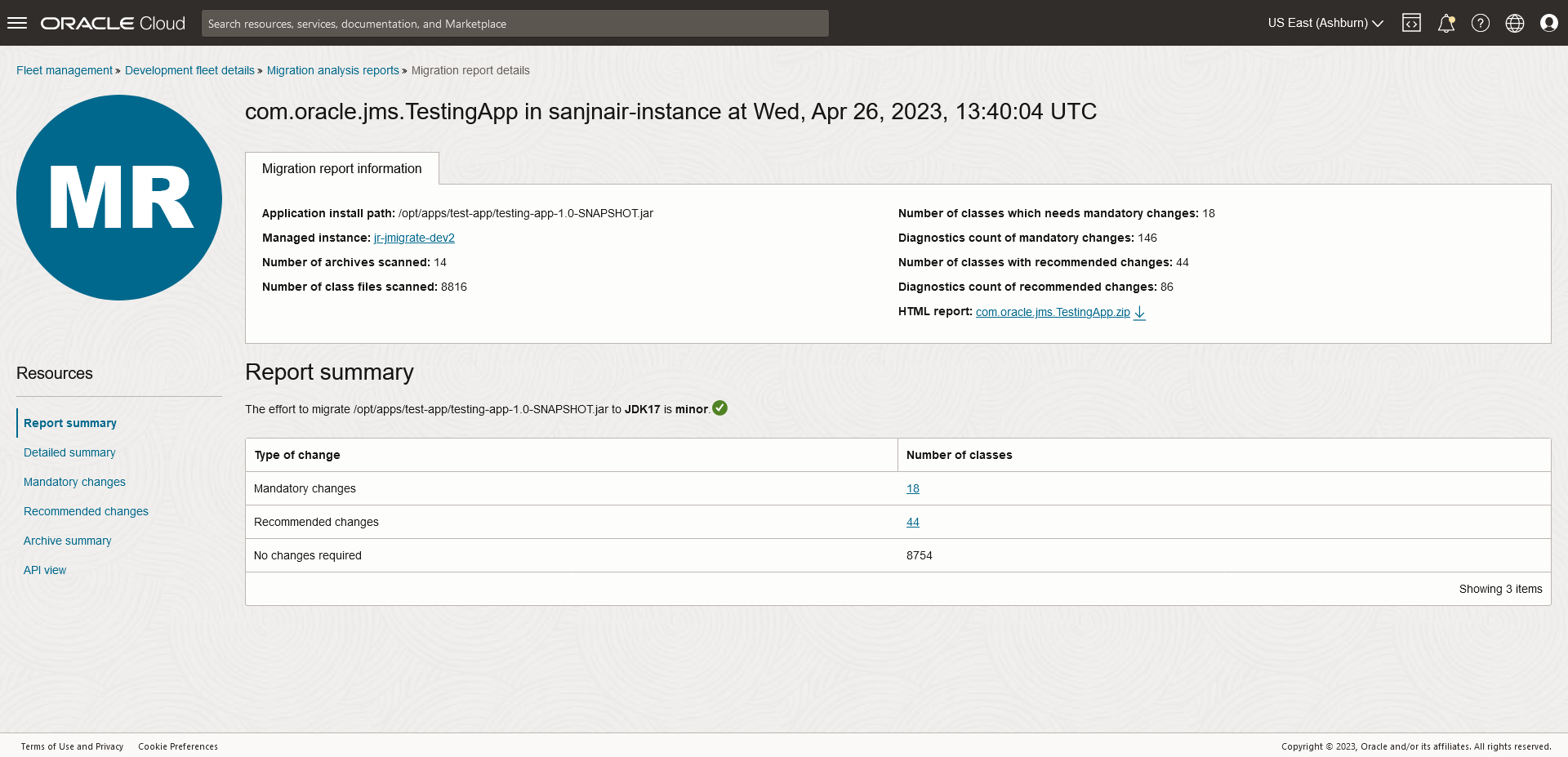Open the user profile menu
The image size is (1568, 757).
click(1549, 23)
